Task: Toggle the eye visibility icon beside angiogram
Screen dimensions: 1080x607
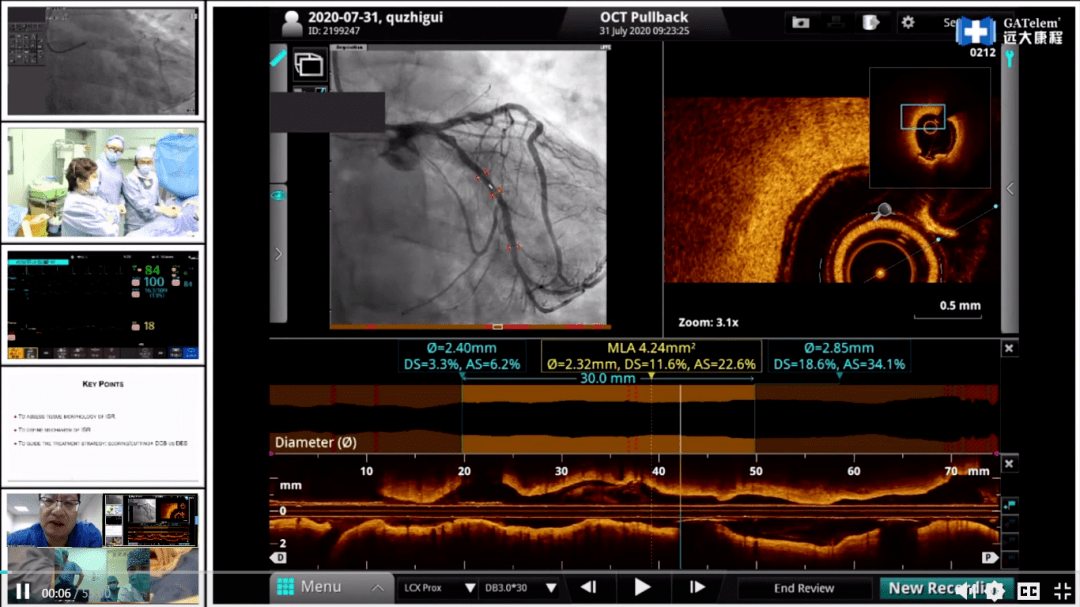Action: click(278, 196)
